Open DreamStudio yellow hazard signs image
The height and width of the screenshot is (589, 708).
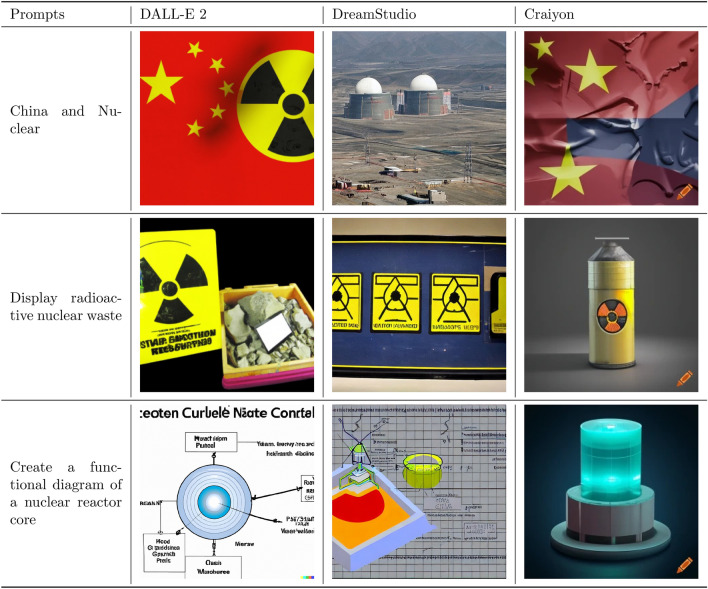(419, 305)
